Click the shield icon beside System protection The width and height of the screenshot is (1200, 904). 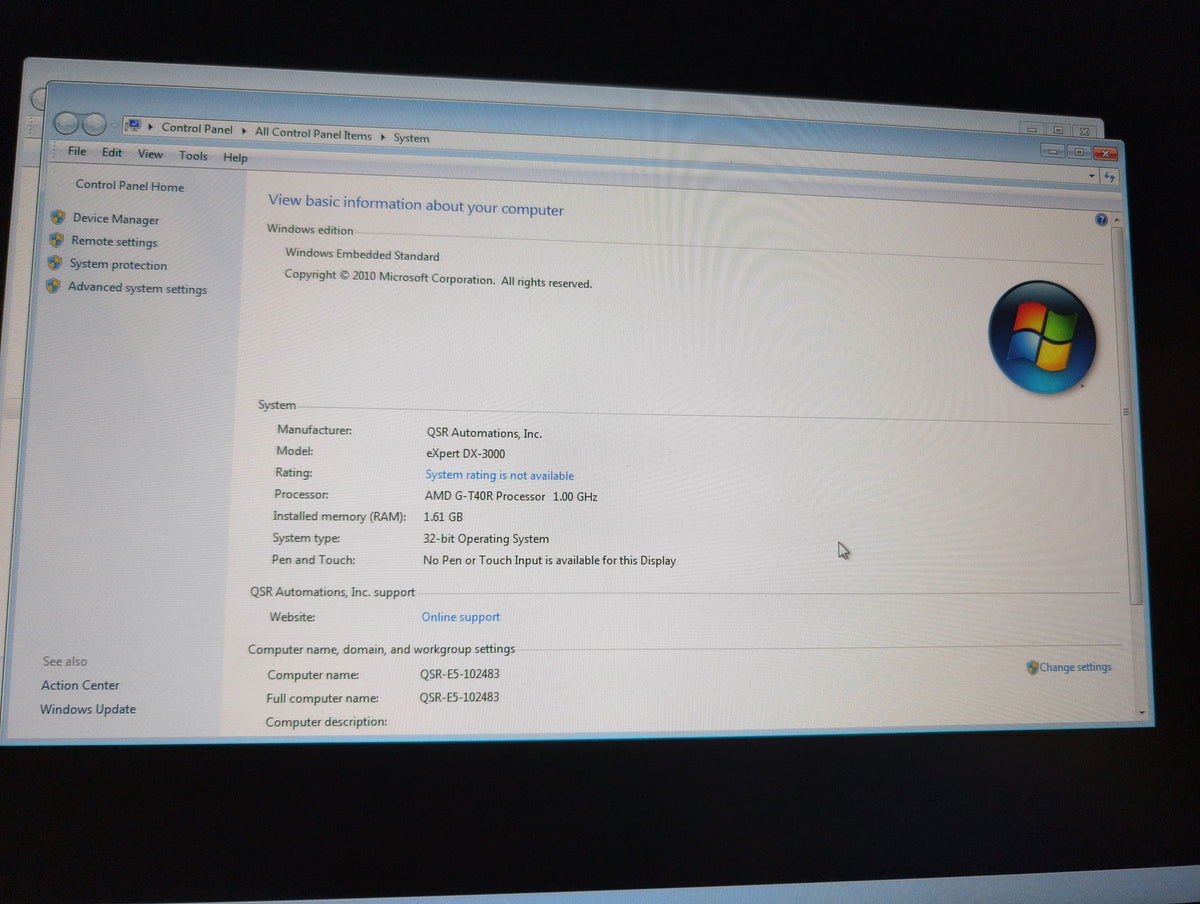coord(55,263)
